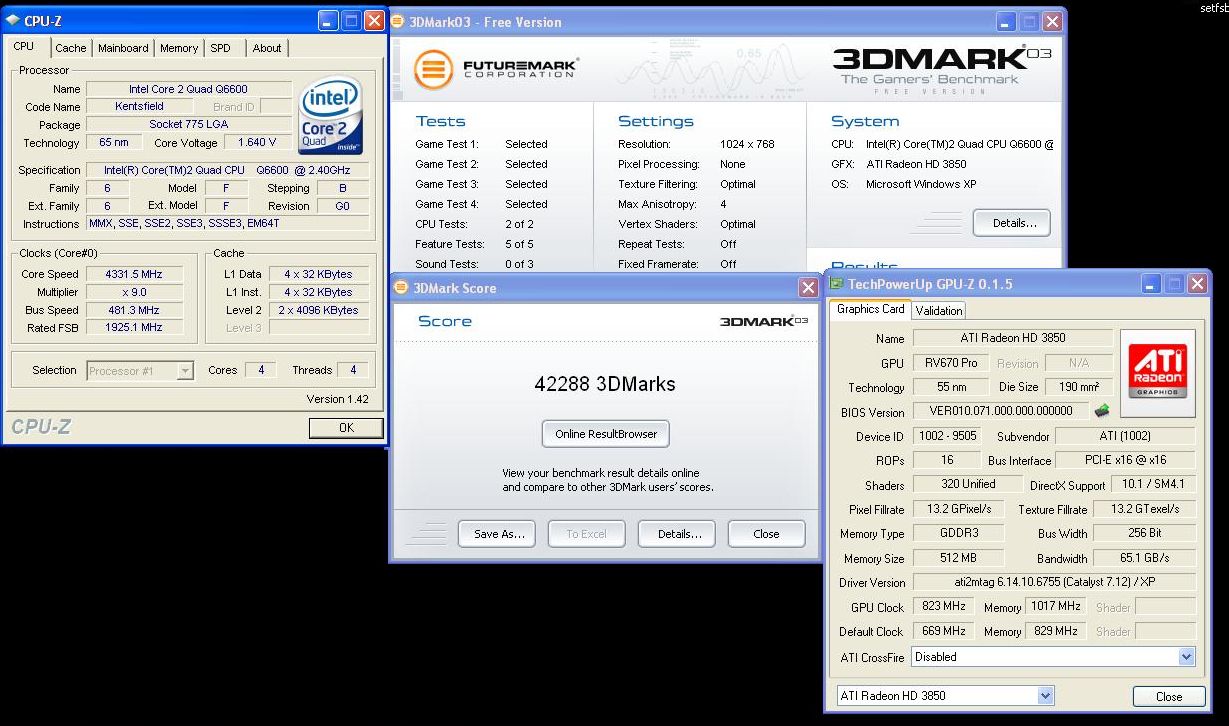Switch to the Cache tab in CPU-Z
Viewport: 1229px width, 726px height.
pyautogui.click(x=71, y=48)
